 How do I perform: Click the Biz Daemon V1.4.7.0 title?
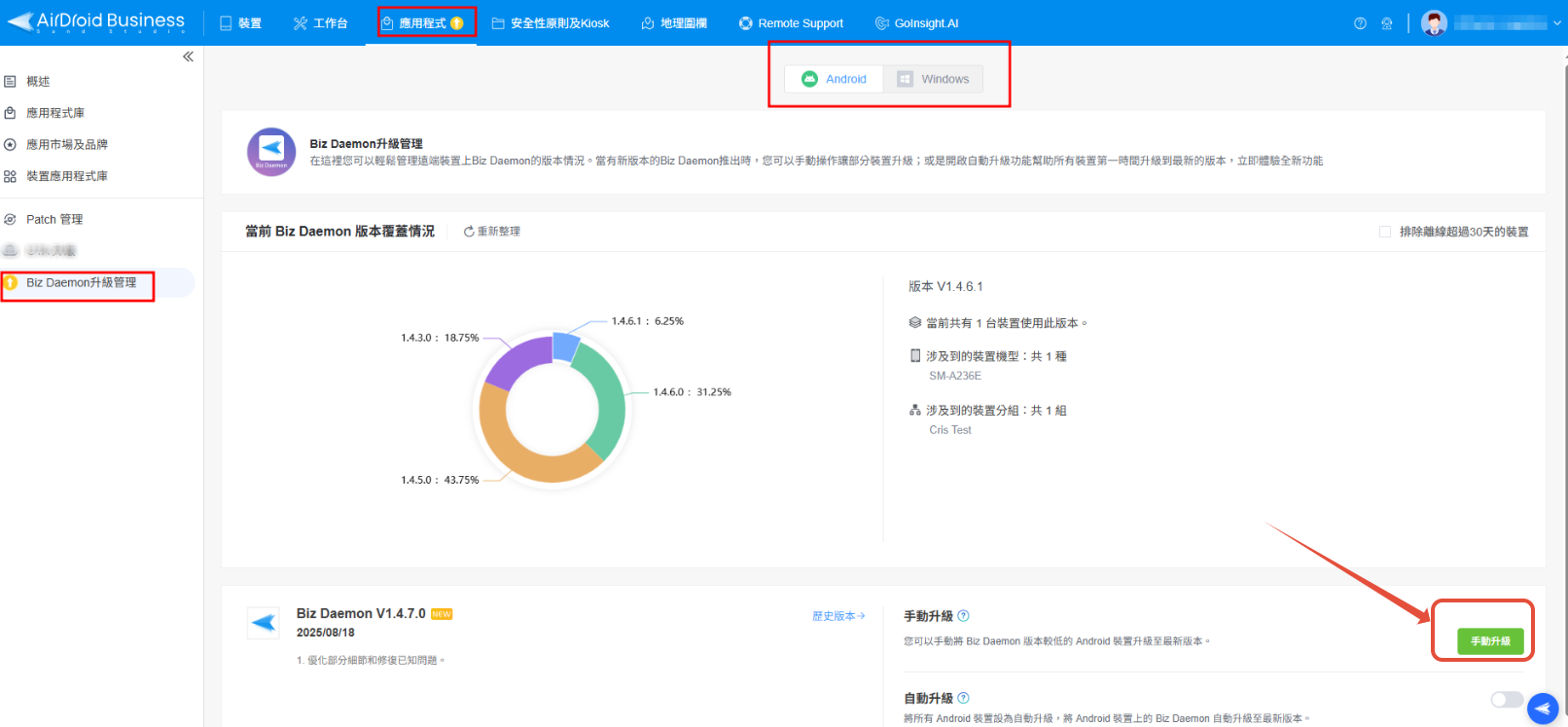click(x=361, y=613)
